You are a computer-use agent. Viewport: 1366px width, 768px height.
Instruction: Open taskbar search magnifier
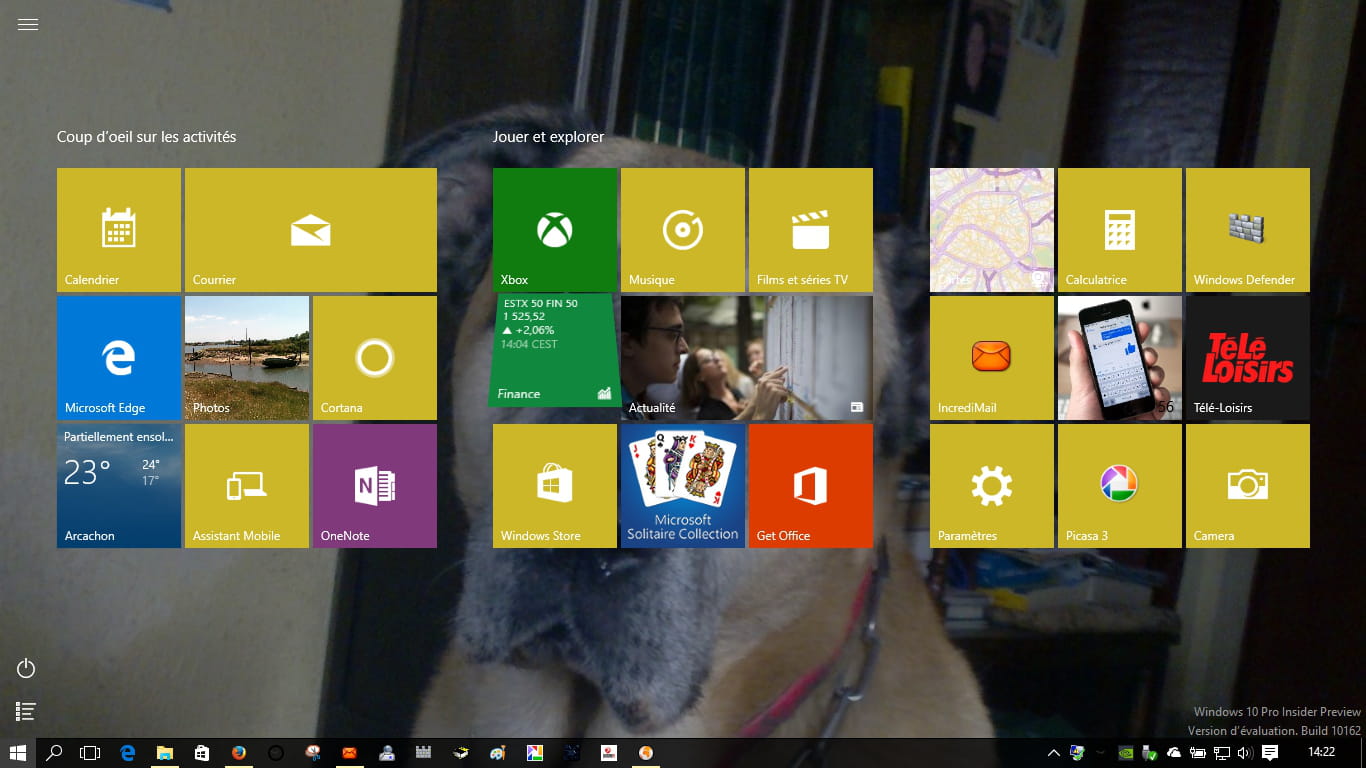55,753
